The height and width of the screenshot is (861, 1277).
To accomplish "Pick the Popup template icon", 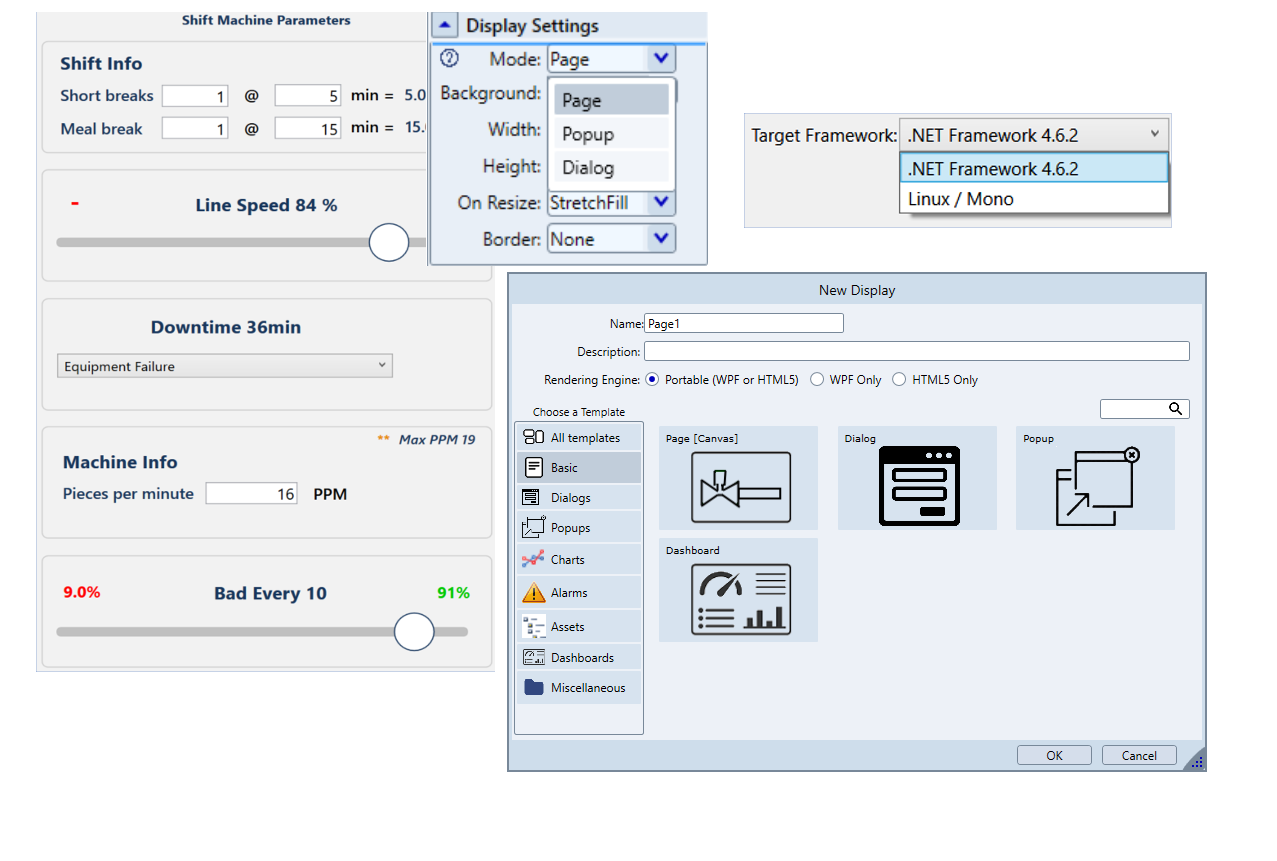I will (x=1096, y=486).
